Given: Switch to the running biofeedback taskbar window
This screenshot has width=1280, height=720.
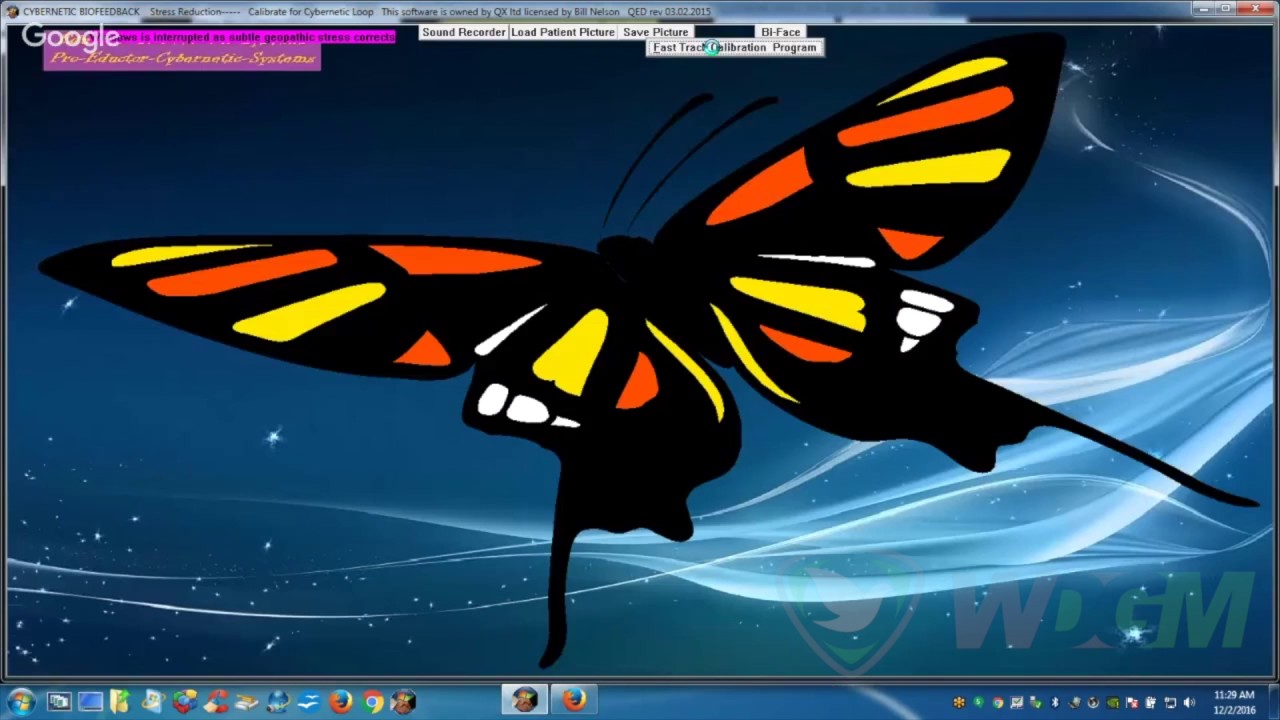Looking at the screenshot, I should pos(525,701).
